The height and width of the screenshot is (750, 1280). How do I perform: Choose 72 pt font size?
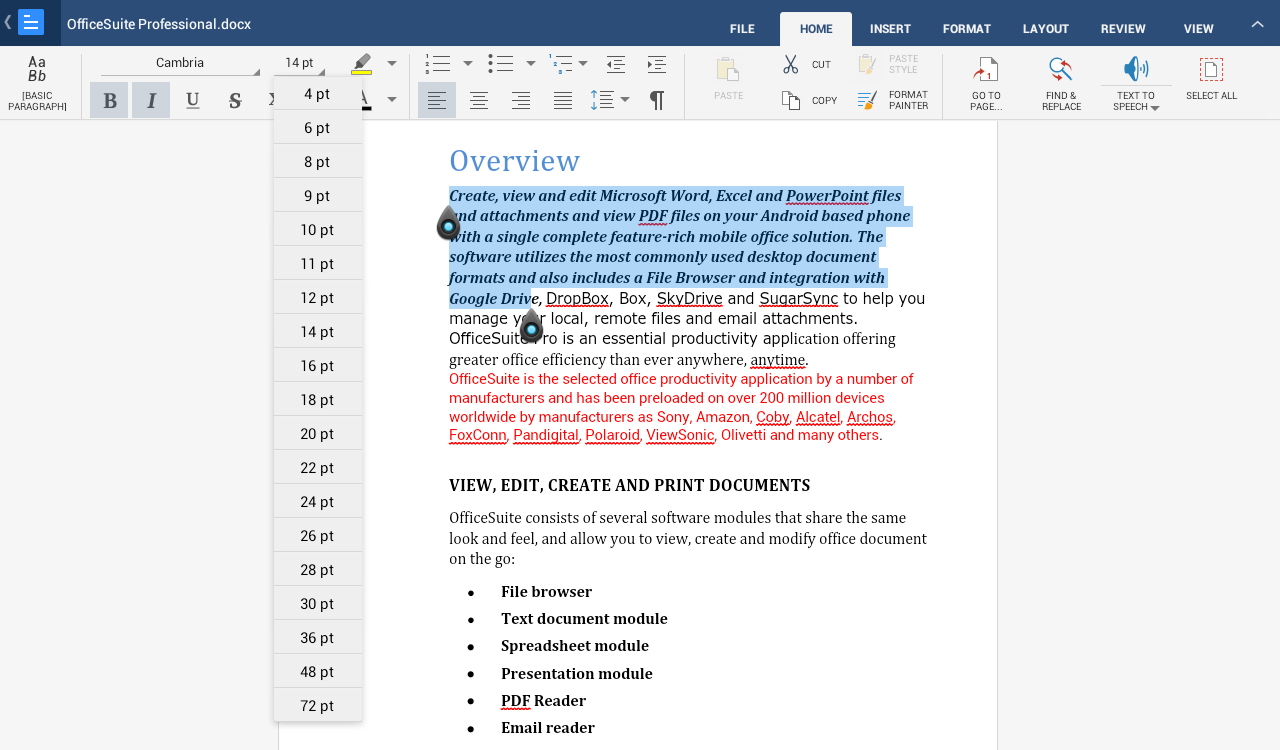[318, 706]
